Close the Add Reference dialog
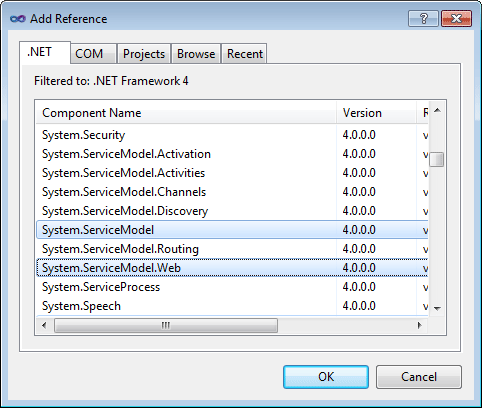This screenshot has height=408, width=482. click(x=456, y=18)
